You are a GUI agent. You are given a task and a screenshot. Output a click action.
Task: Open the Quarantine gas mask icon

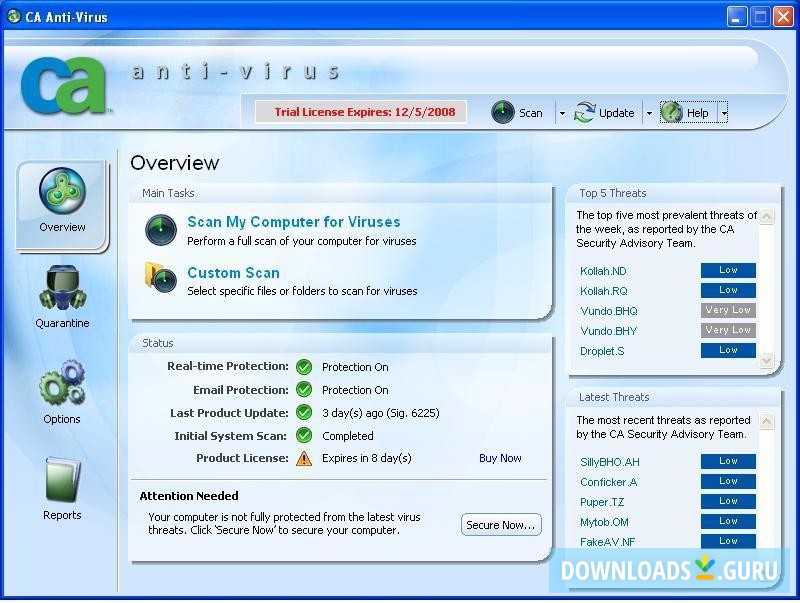[62, 288]
